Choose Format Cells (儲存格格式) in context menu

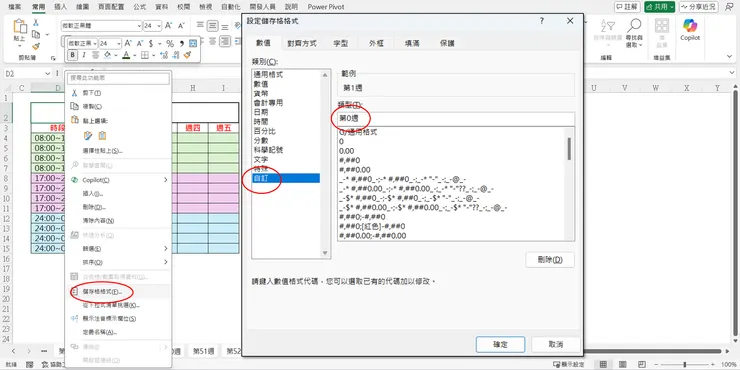117,292
